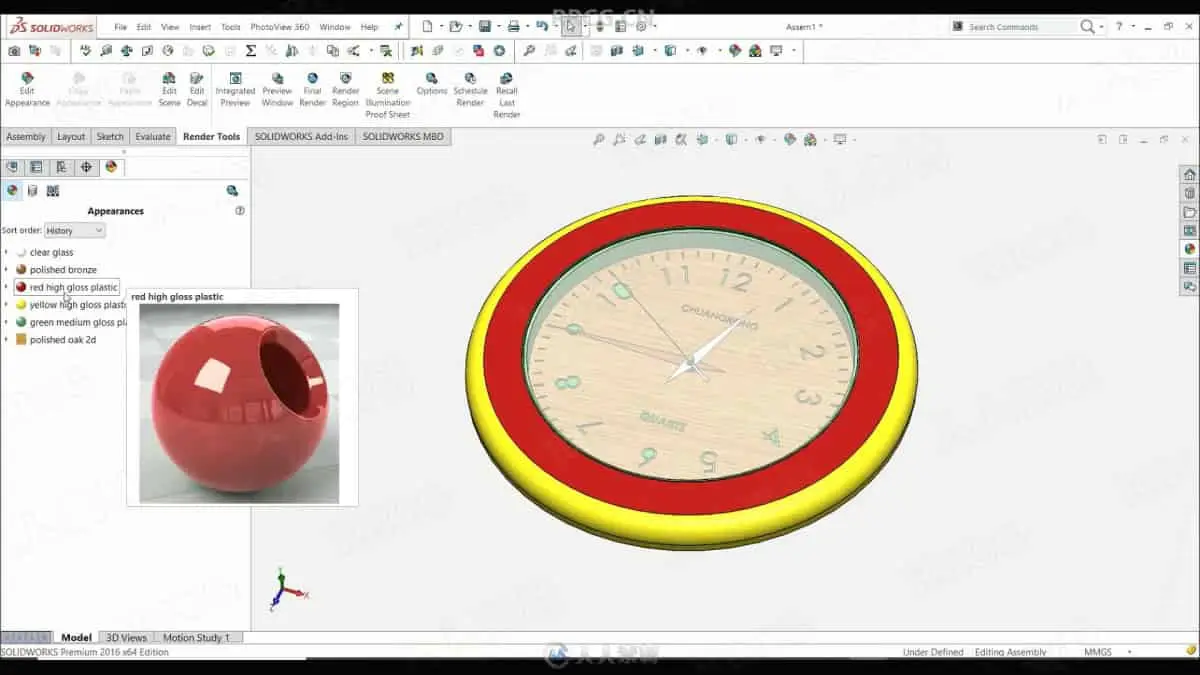
Task: Open the dropdown arrow beside the Search Commands magnifier
Action: pyautogui.click(x=1102, y=27)
